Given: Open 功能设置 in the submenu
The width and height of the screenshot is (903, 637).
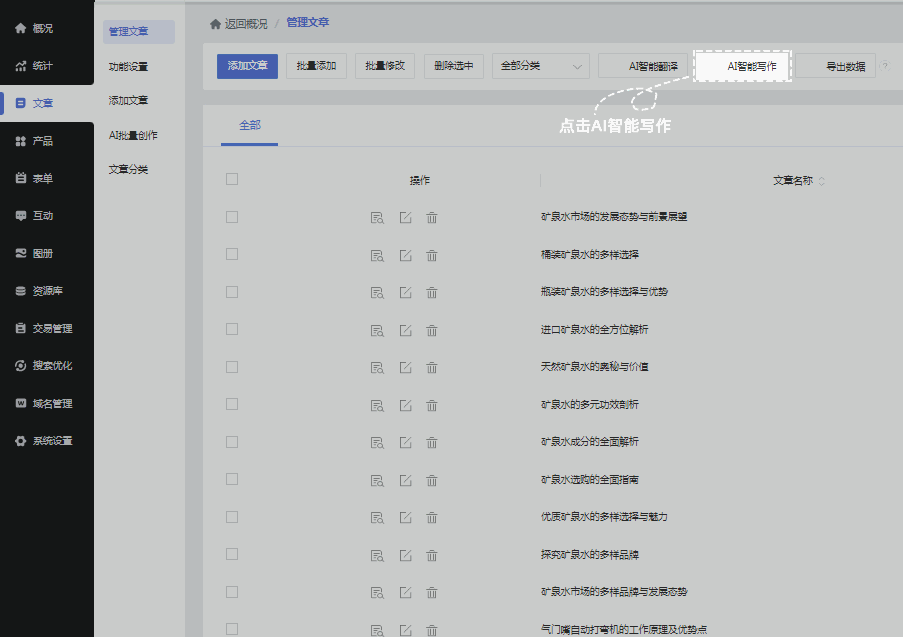Looking at the screenshot, I should coord(128,67).
